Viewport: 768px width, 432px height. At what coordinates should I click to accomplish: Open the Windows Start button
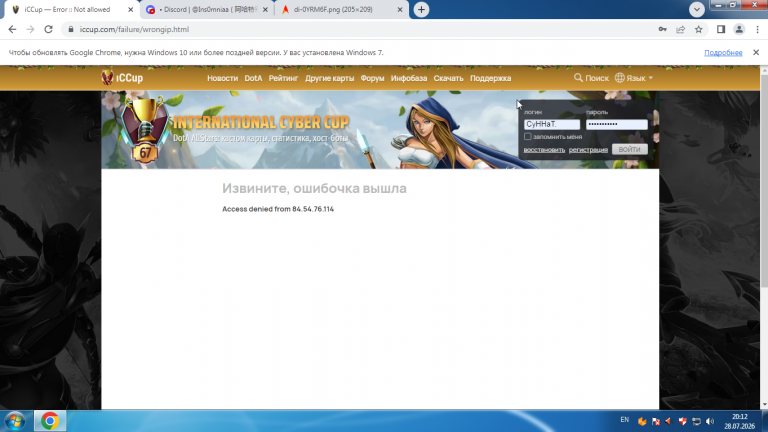pyautogui.click(x=16, y=421)
